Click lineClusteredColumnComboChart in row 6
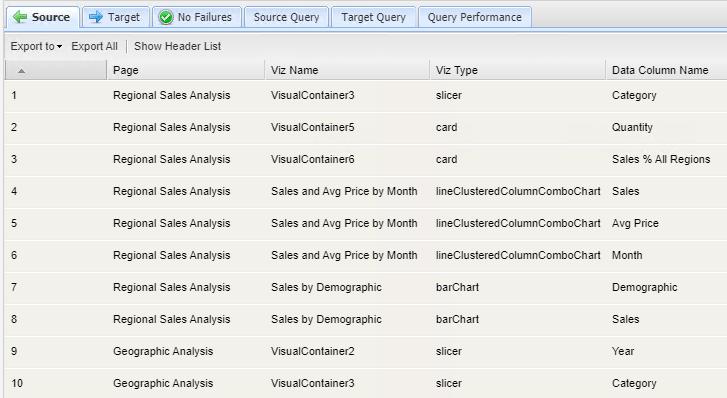 [518, 256]
